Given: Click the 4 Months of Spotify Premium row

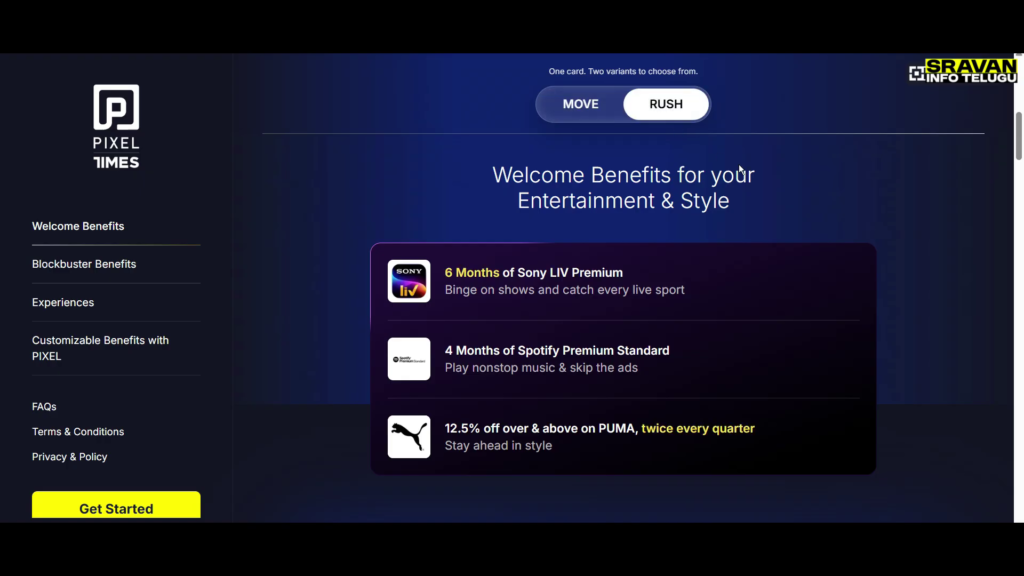Looking at the screenshot, I should (623, 359).
